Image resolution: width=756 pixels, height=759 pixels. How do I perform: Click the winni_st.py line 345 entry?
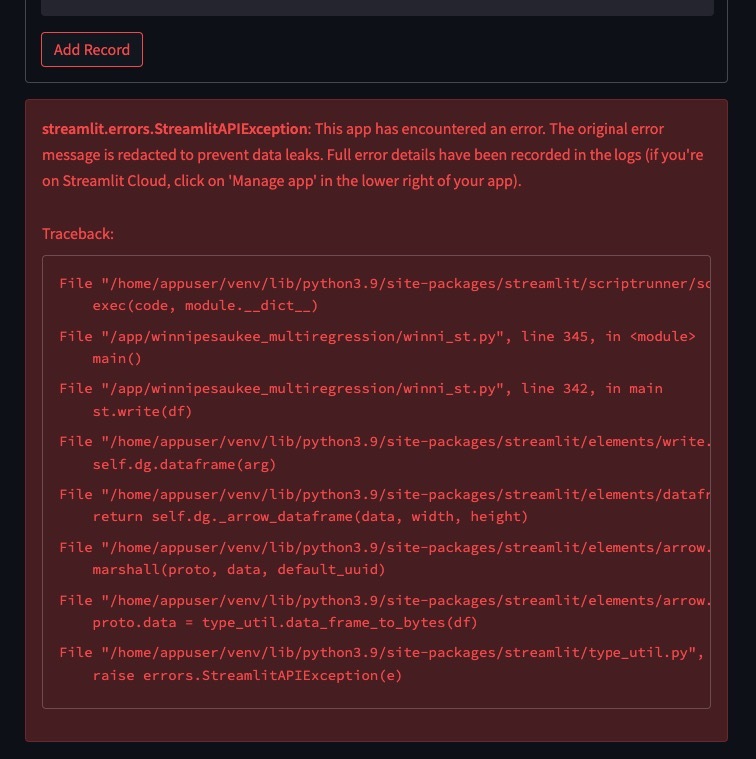tap(378, 336)
